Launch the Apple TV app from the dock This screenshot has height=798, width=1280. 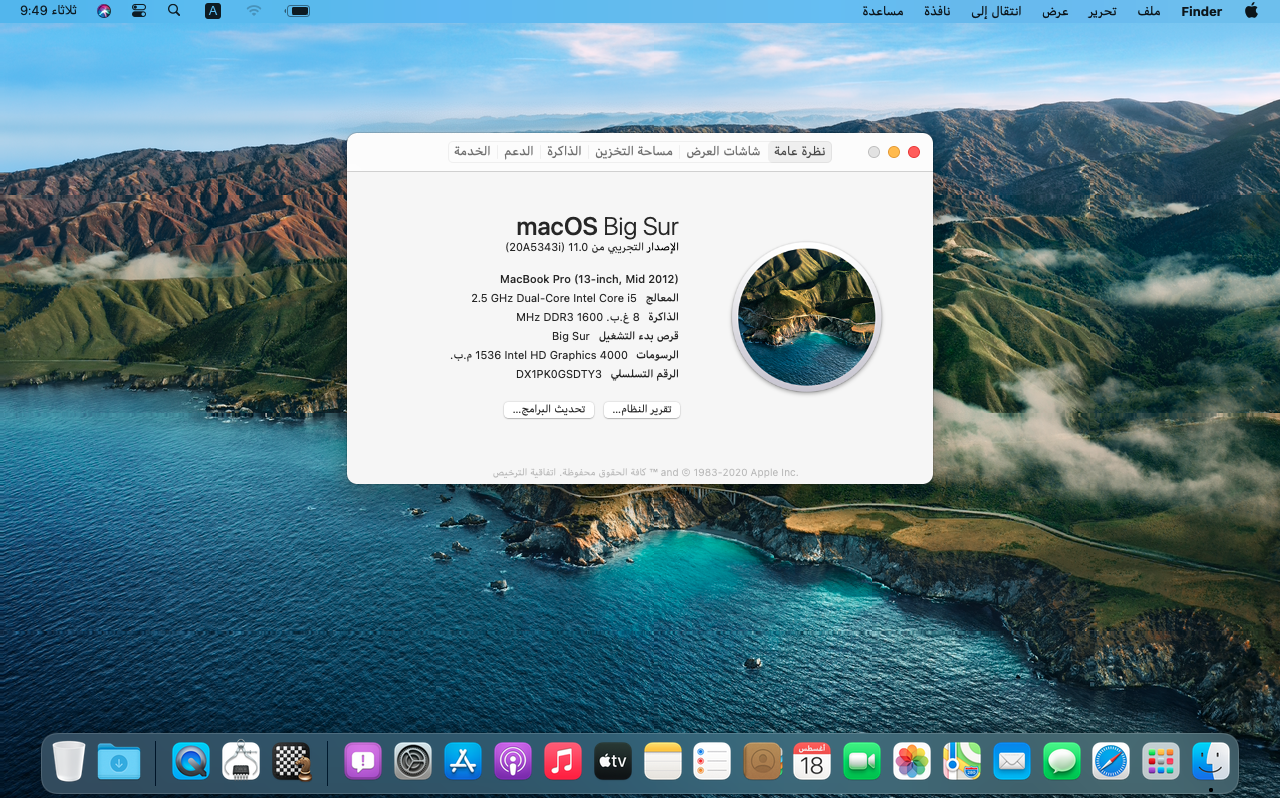tap(613, 761)
